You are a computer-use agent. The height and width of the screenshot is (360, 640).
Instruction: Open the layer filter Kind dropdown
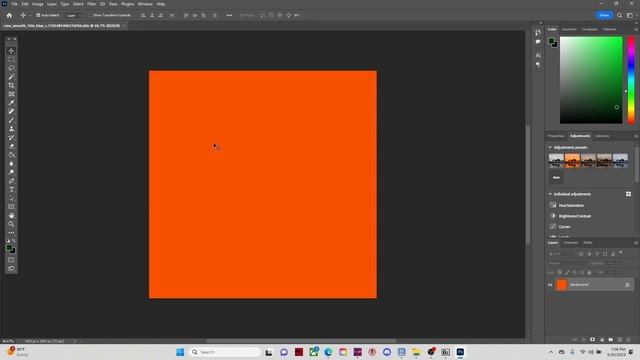coord(562,254)
